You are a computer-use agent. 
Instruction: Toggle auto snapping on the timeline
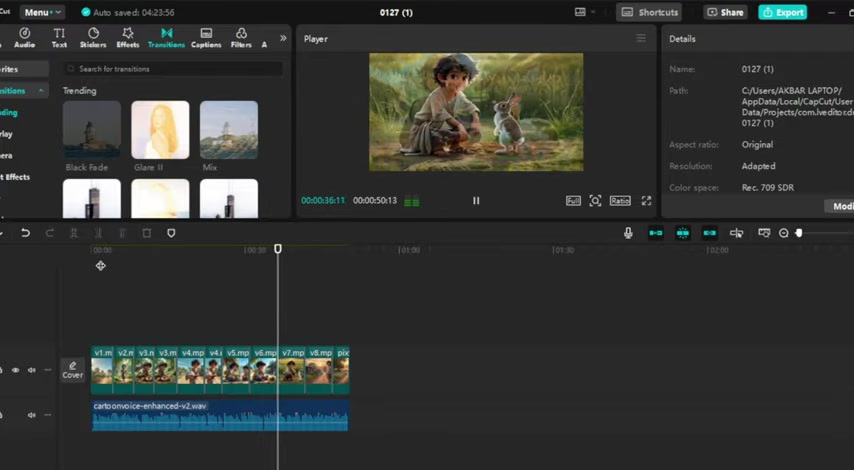click(x=682, y=233)
